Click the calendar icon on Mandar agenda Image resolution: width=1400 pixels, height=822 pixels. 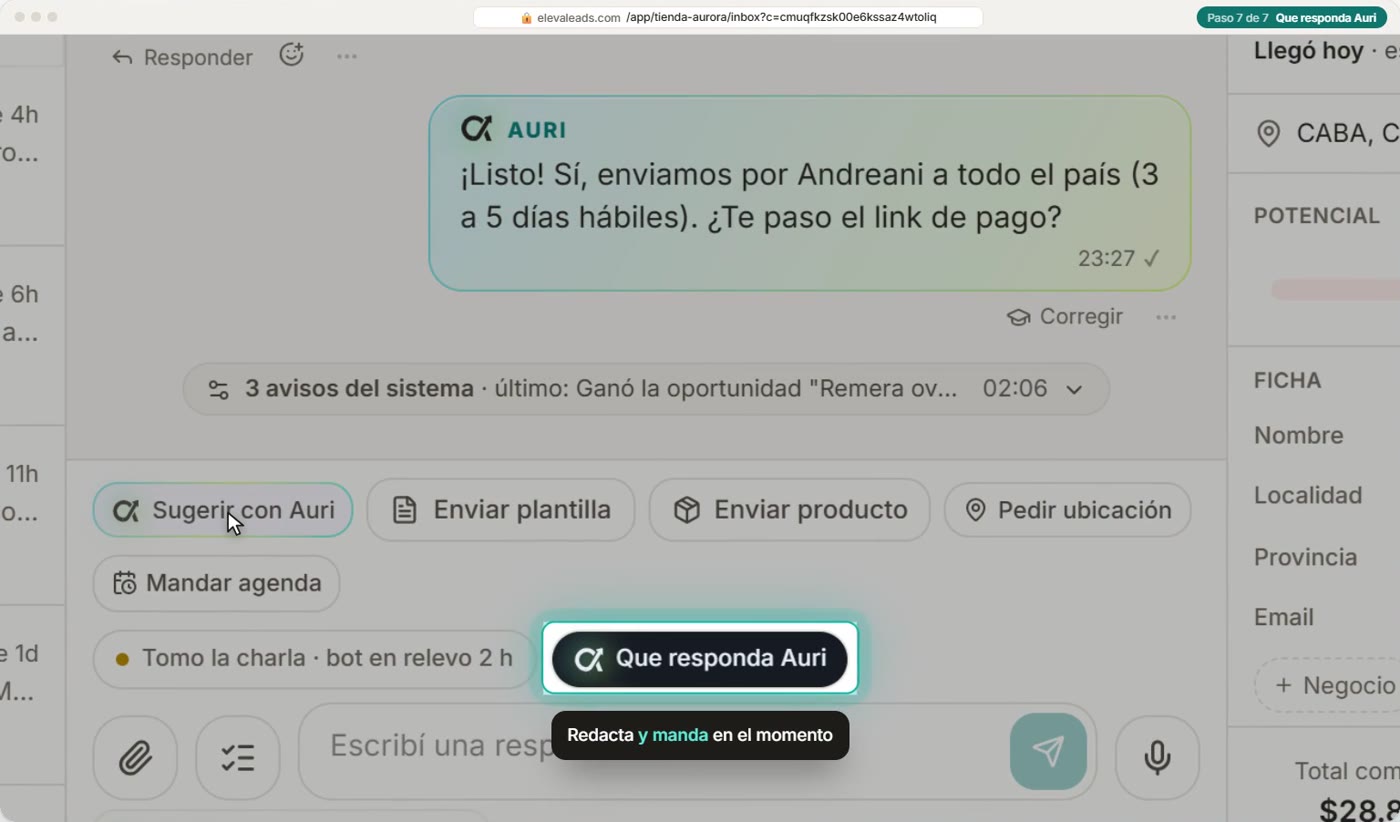pos(125,583)
